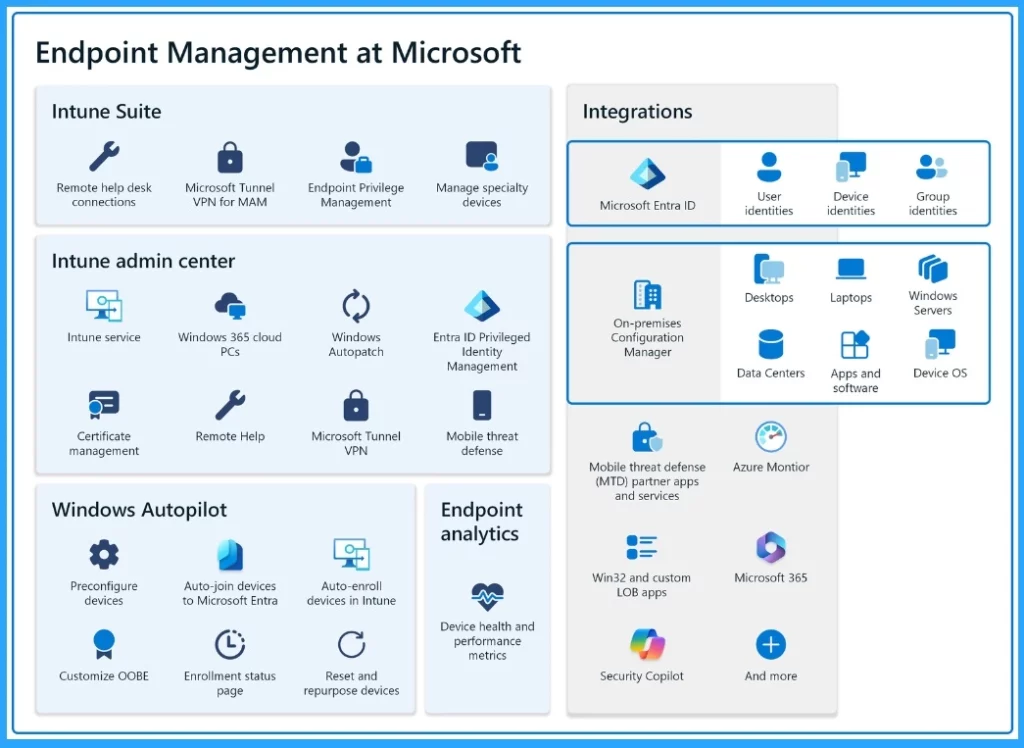Select the Microsoft Entra ID diamond icon

pos(647,174)
